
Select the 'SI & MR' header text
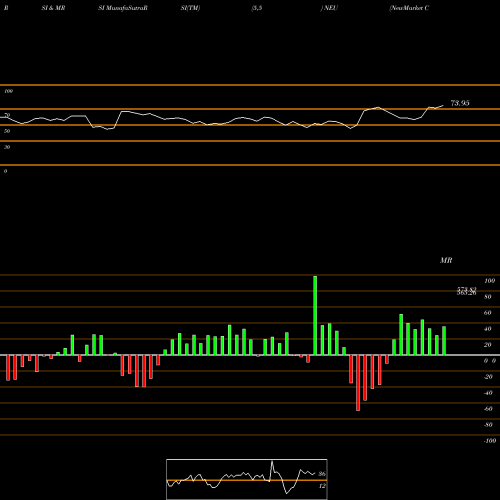(53, 8)
